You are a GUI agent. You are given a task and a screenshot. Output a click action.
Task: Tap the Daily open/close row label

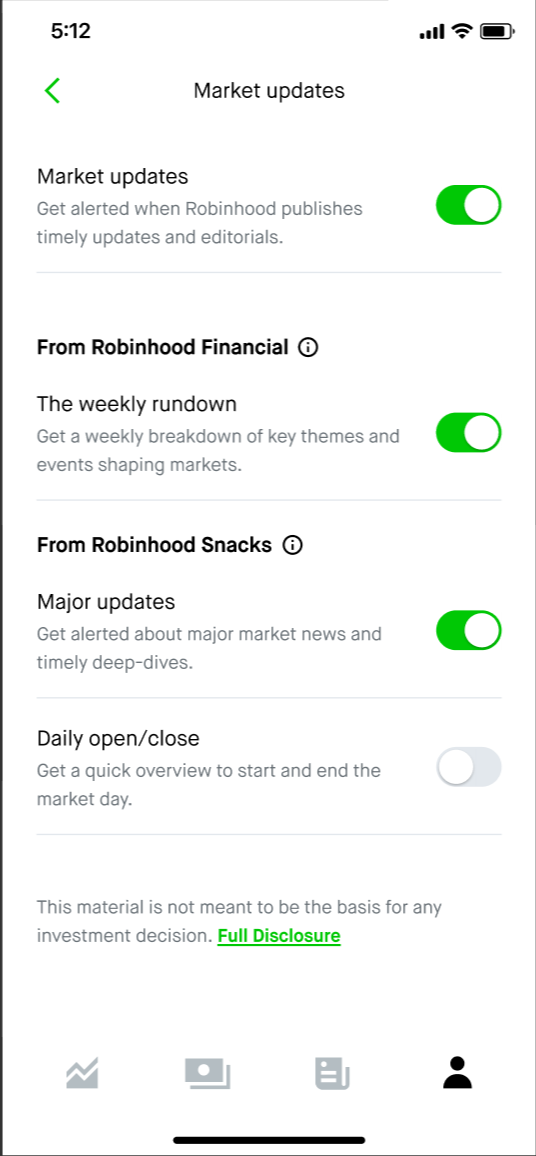point(118,738)
